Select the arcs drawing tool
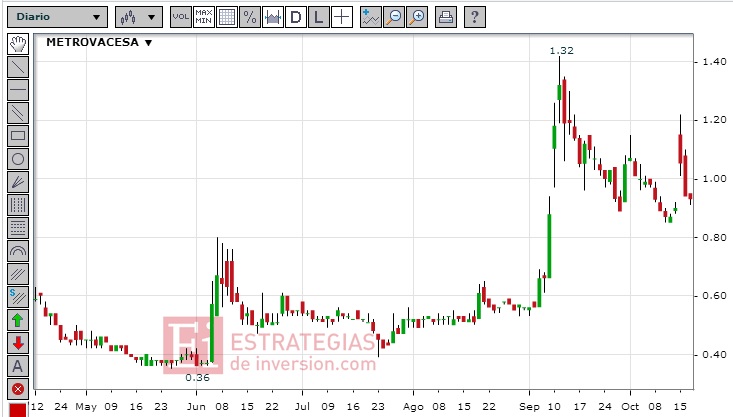Viewport: 733px width, 417px height. 18,251
